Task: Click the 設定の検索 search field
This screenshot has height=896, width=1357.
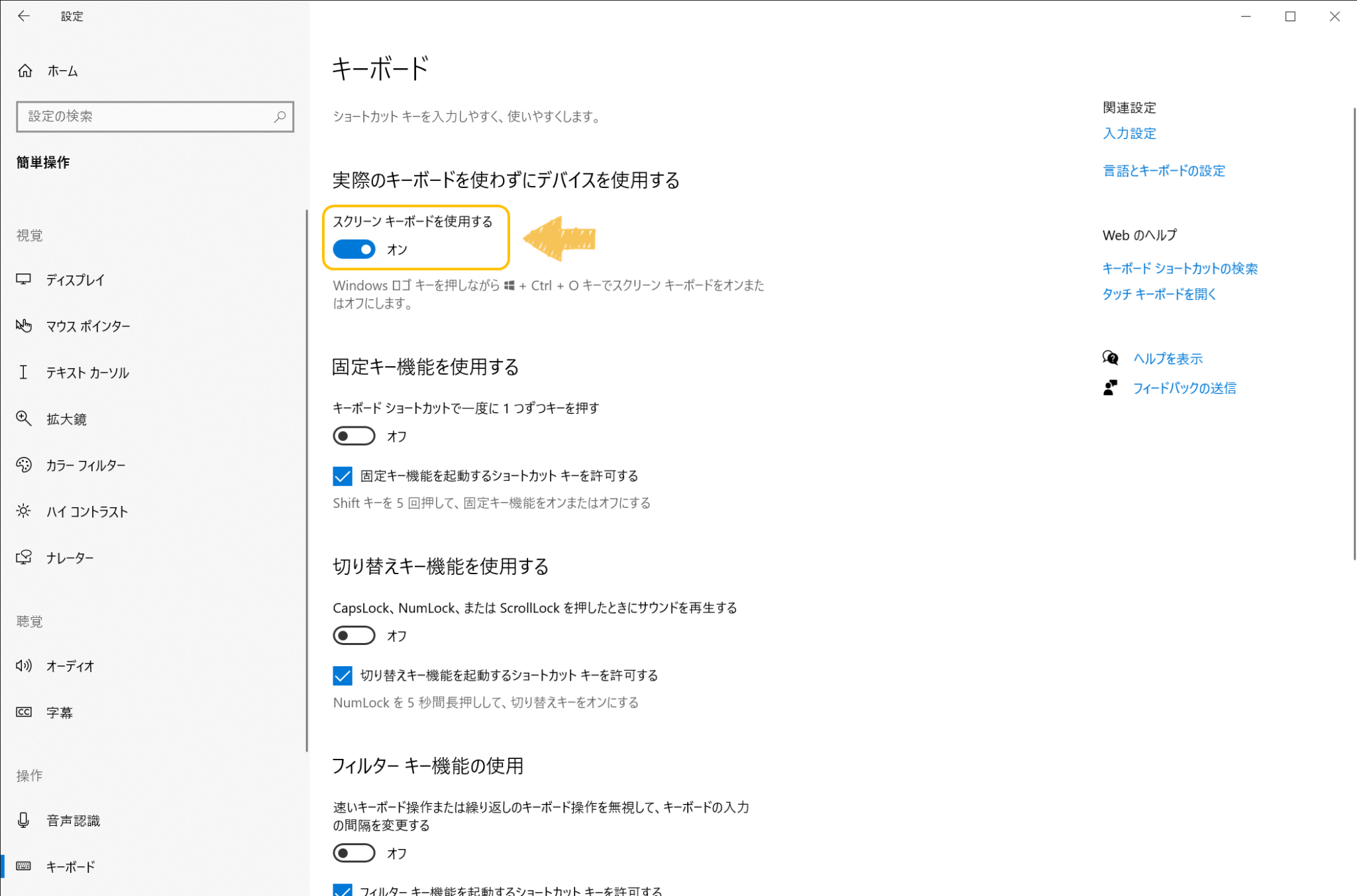Action: (x=146, y=117)
